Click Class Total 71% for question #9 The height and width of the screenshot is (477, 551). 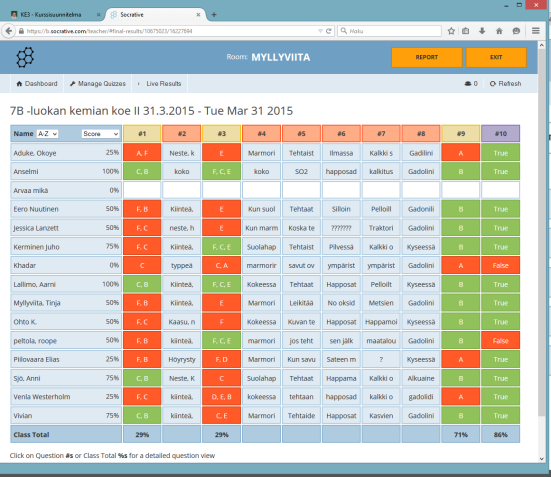pos(461,434)
